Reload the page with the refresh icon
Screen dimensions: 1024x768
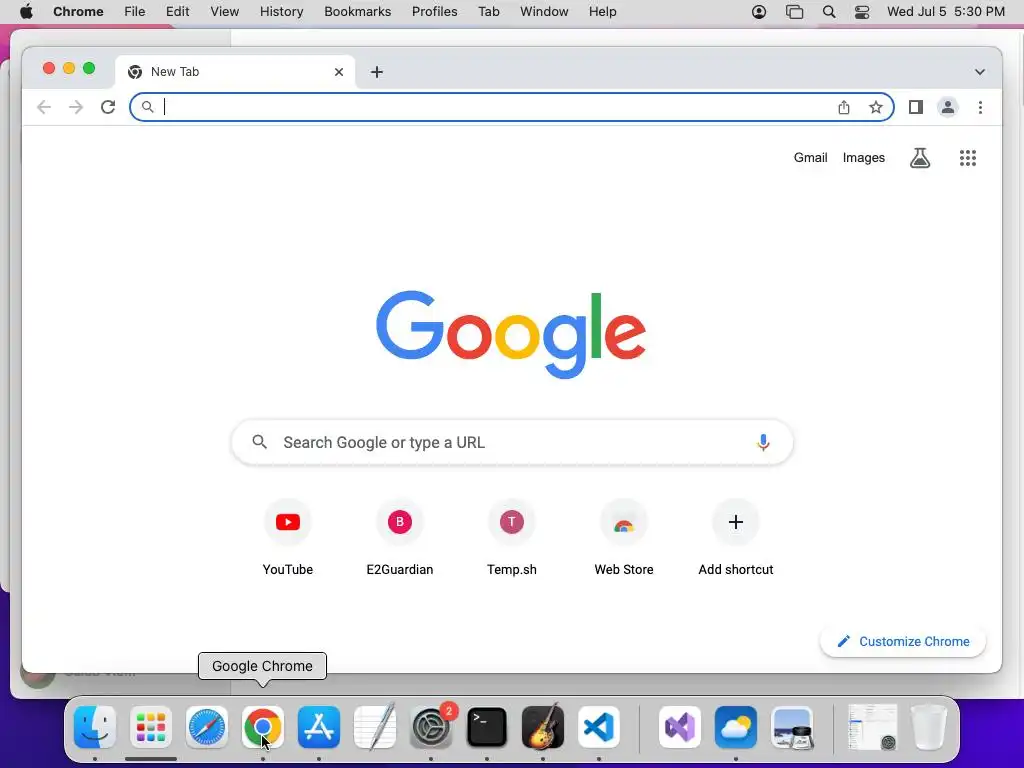[x=108, y=107]
